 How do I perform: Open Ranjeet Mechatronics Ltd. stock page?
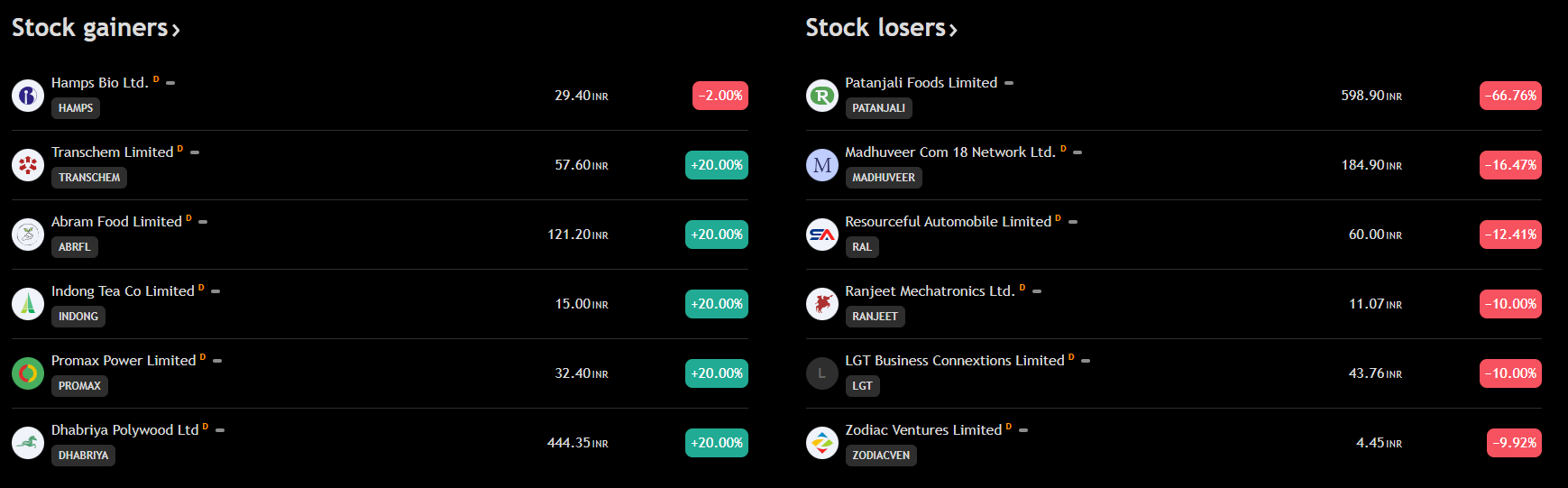(930, 291)
